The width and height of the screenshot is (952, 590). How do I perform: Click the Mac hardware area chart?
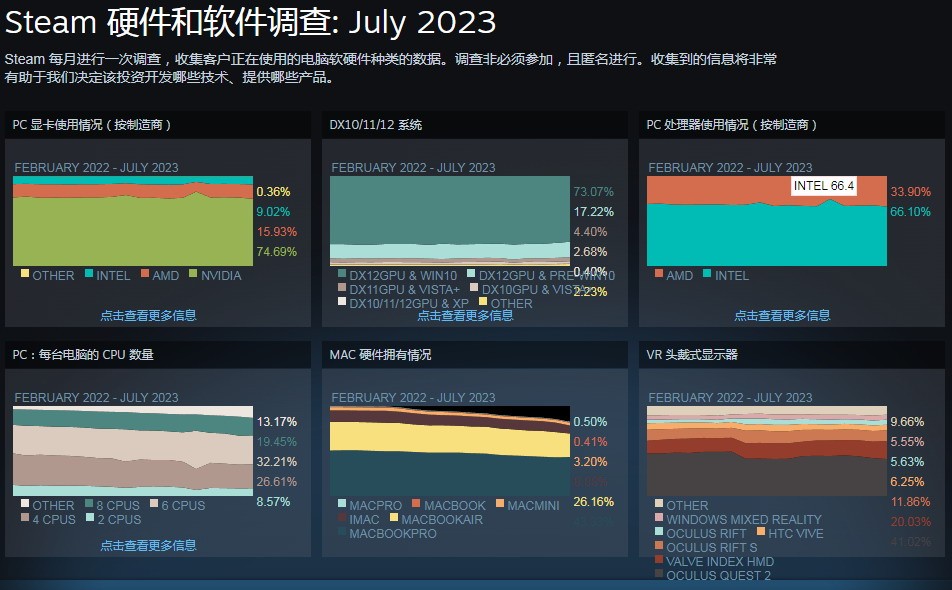(x=450, y=451)
